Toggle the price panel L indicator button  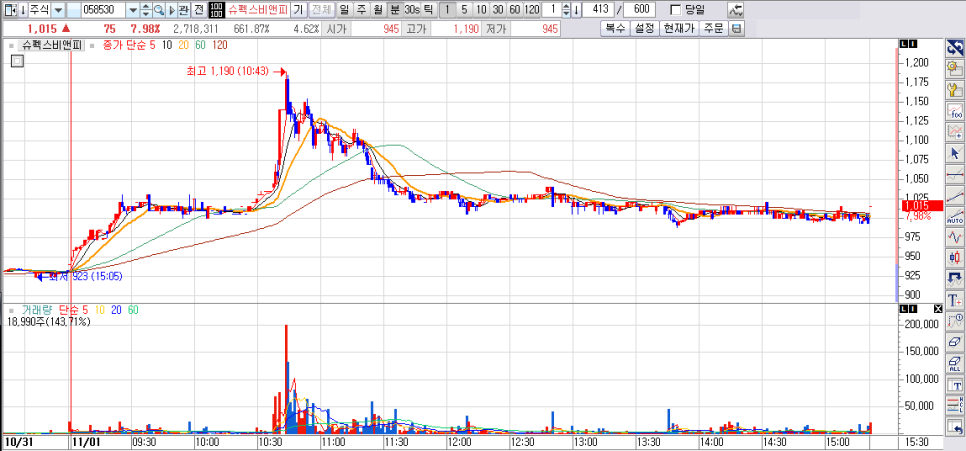pos(904,44)
